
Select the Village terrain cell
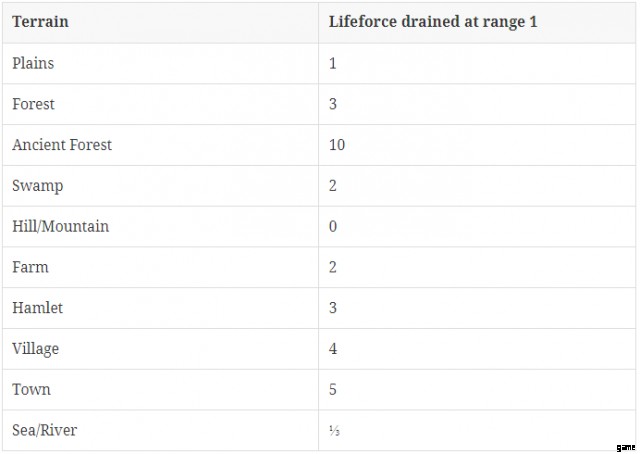pyautogui.click(x=35, y=349)
